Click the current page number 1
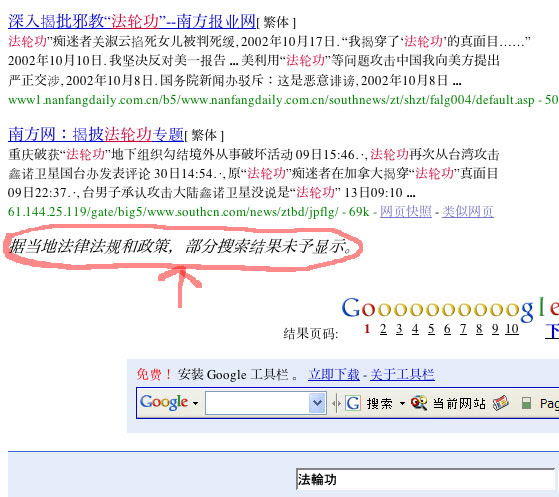Viewport: 559px width, 497px height. (367, 329)
